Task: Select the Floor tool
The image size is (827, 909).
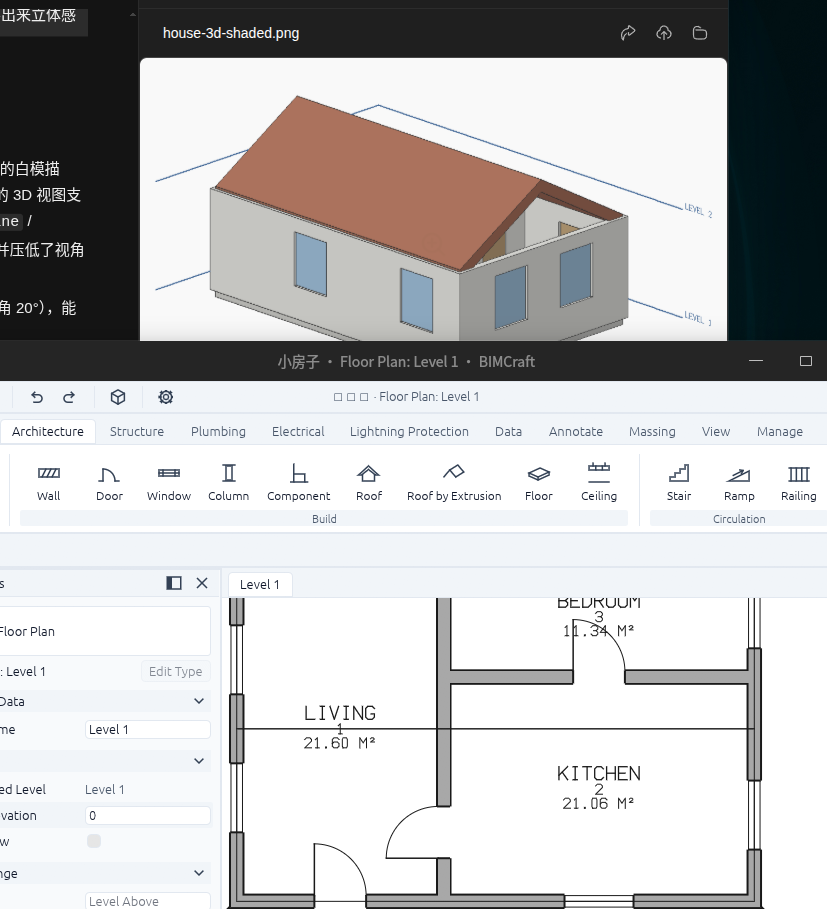Action: 538,482
